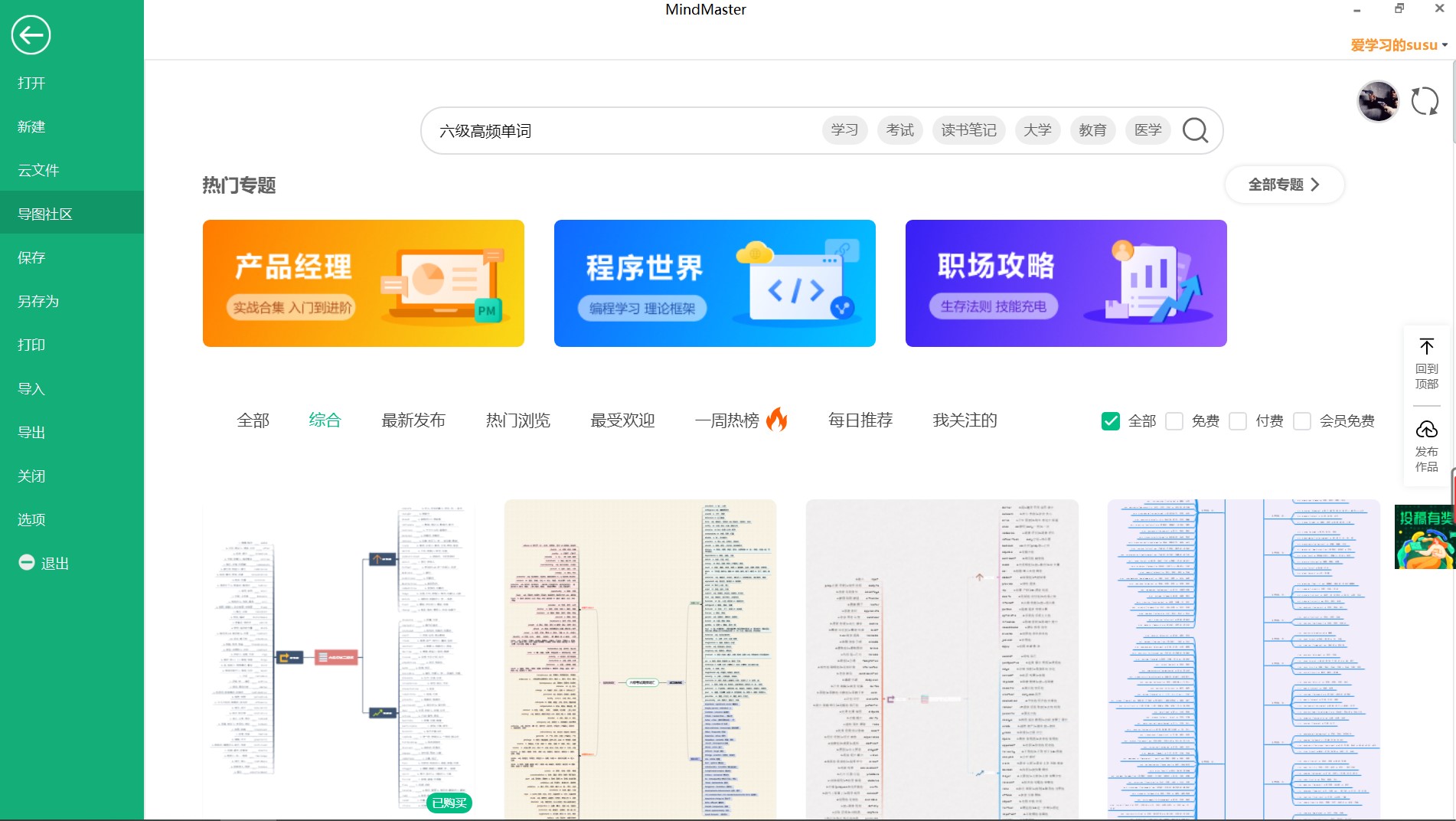The image size is (1456, 821).
Task: Enable the 免费 filter checkbox
Action: [x=1174, y=421]
